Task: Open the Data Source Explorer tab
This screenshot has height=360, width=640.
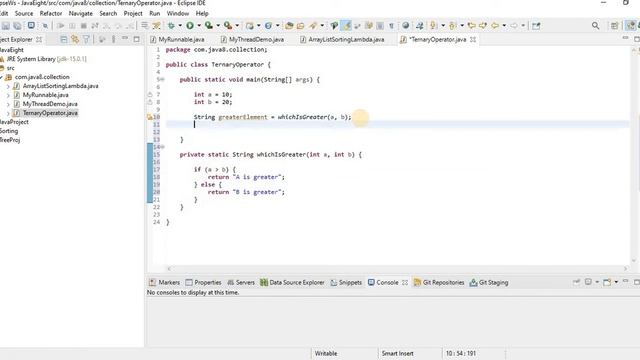Action: click(292, 282)
